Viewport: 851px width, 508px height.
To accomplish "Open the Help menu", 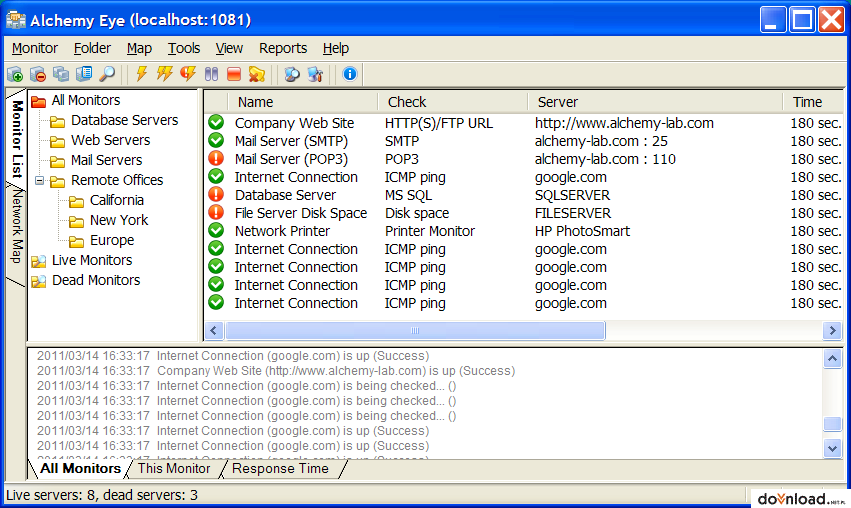I will [336, 48].
